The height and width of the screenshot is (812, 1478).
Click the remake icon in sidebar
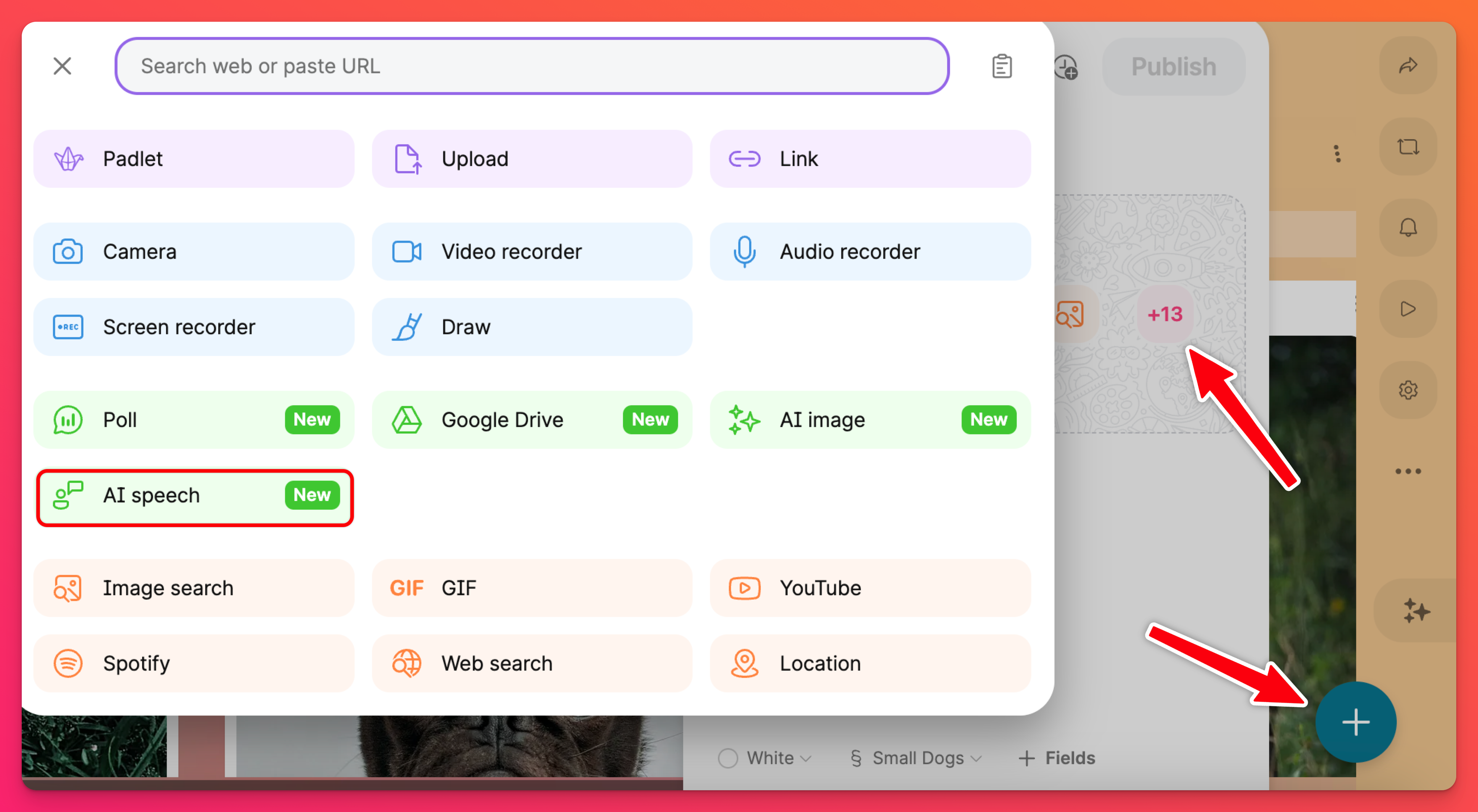pyautogui.click(x=1408, y=147)
